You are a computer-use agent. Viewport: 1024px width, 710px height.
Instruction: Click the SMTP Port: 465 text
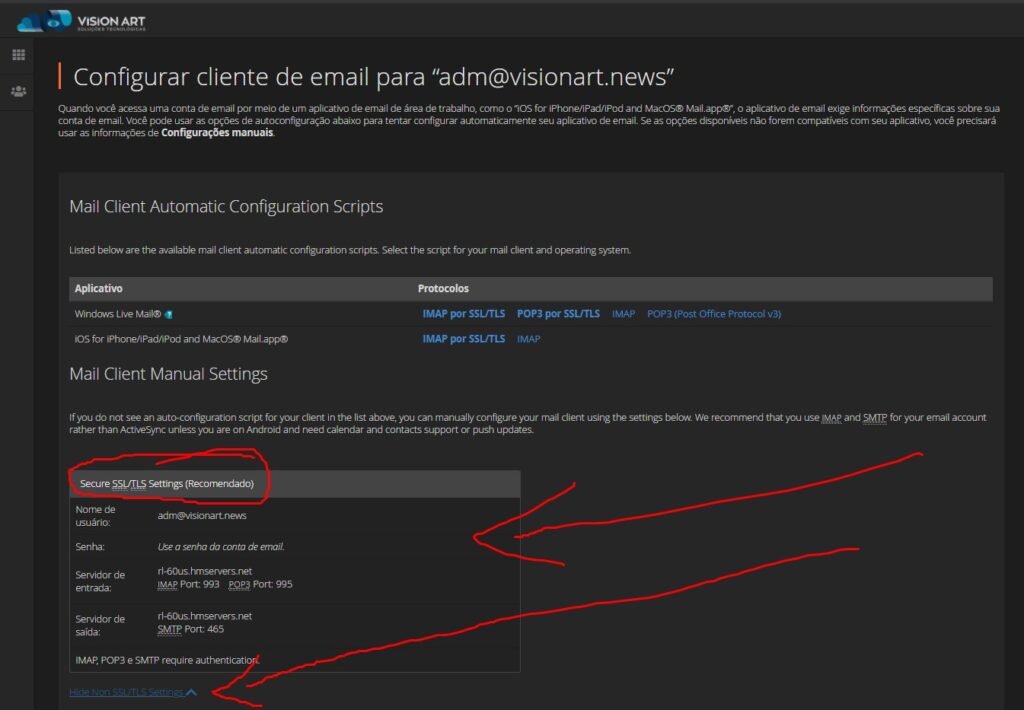tap(191, 630)
